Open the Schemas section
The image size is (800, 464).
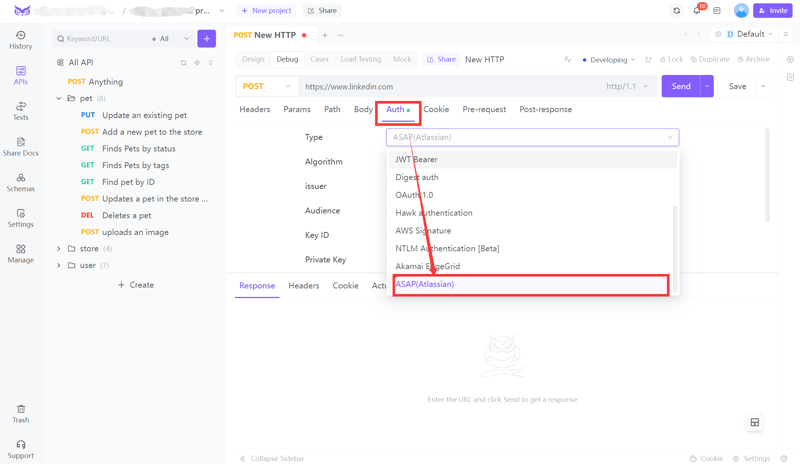20,183
